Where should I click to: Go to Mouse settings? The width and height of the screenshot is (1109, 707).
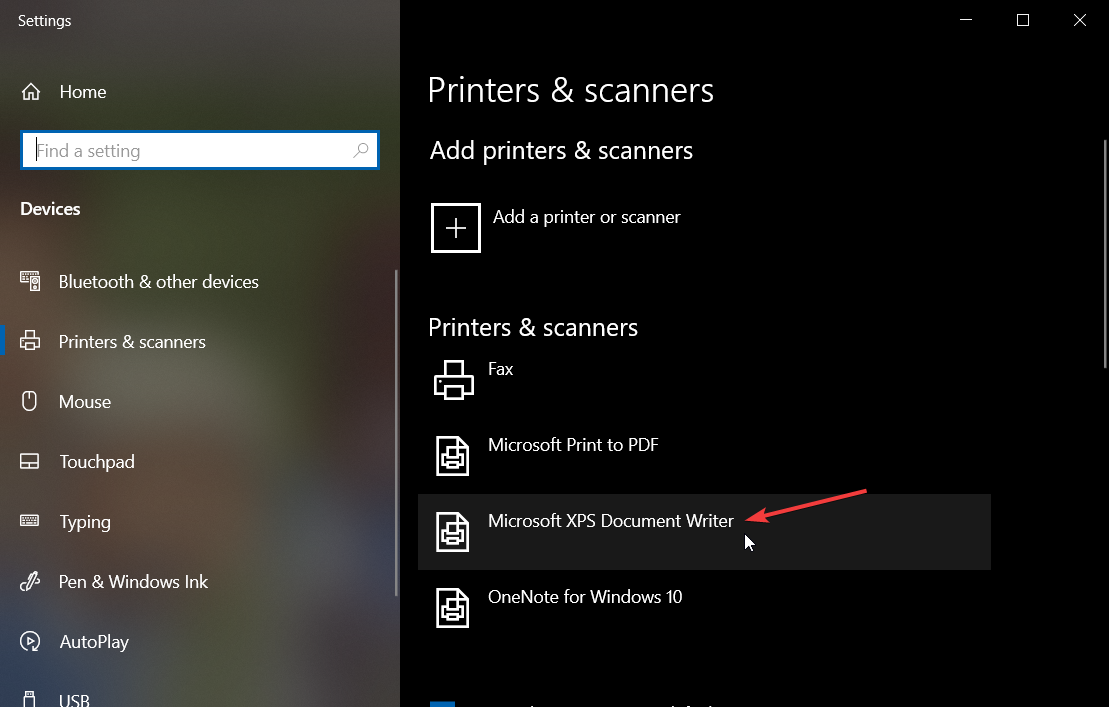point(85,402)
